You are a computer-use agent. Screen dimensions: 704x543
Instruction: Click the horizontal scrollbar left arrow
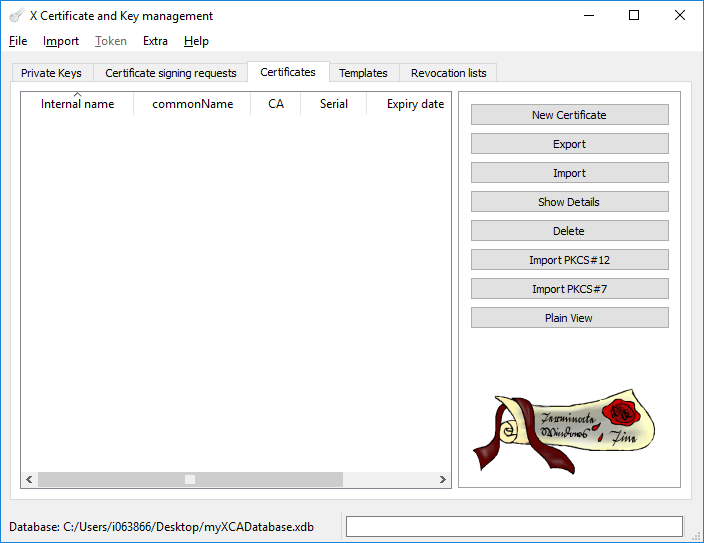(29, 480)
